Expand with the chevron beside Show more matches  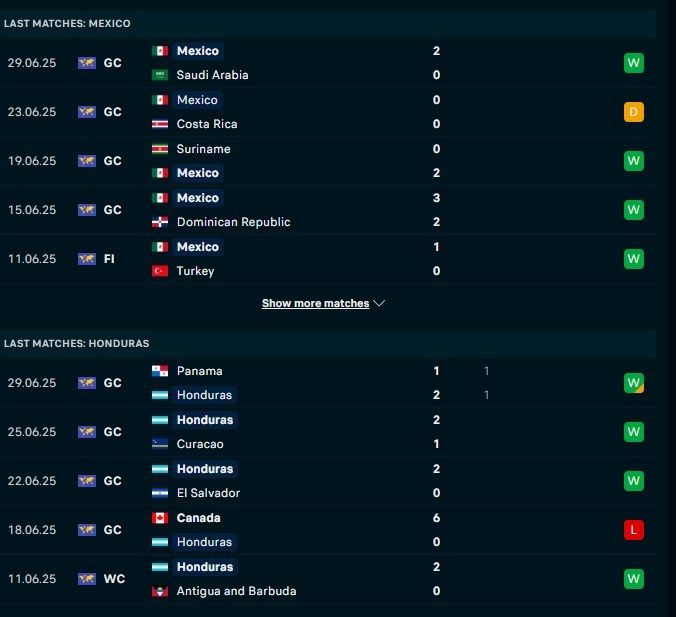pyautogui.click(x=379, y=304)
